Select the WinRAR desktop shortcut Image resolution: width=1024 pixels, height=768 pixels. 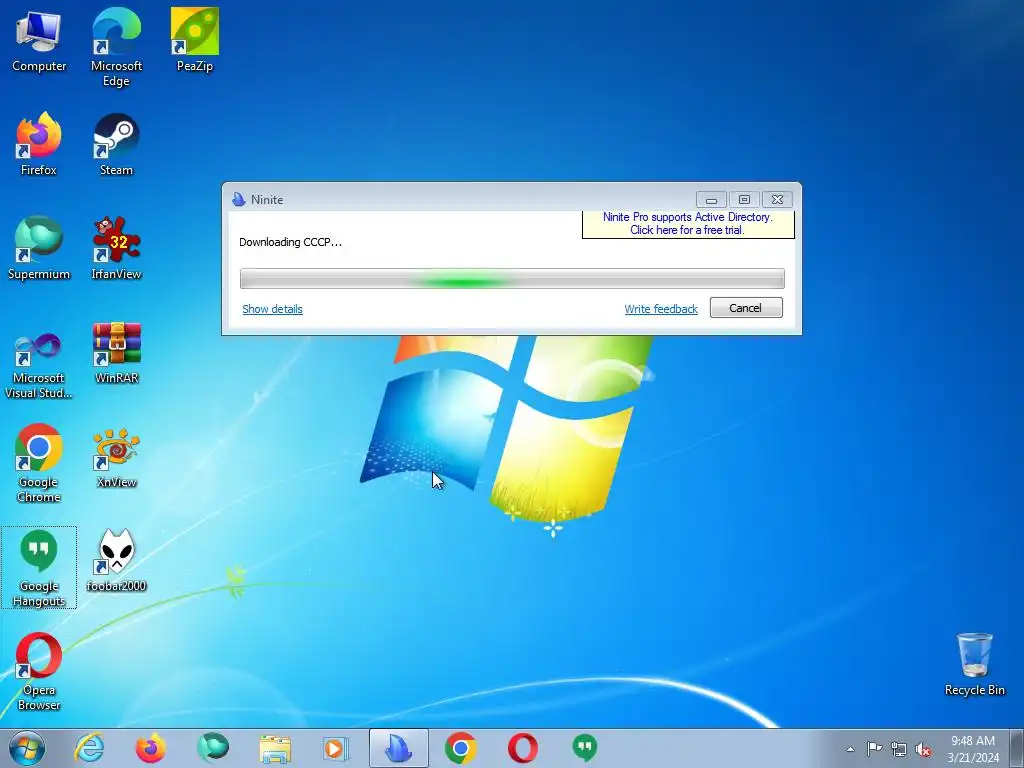tap(116, 353)
